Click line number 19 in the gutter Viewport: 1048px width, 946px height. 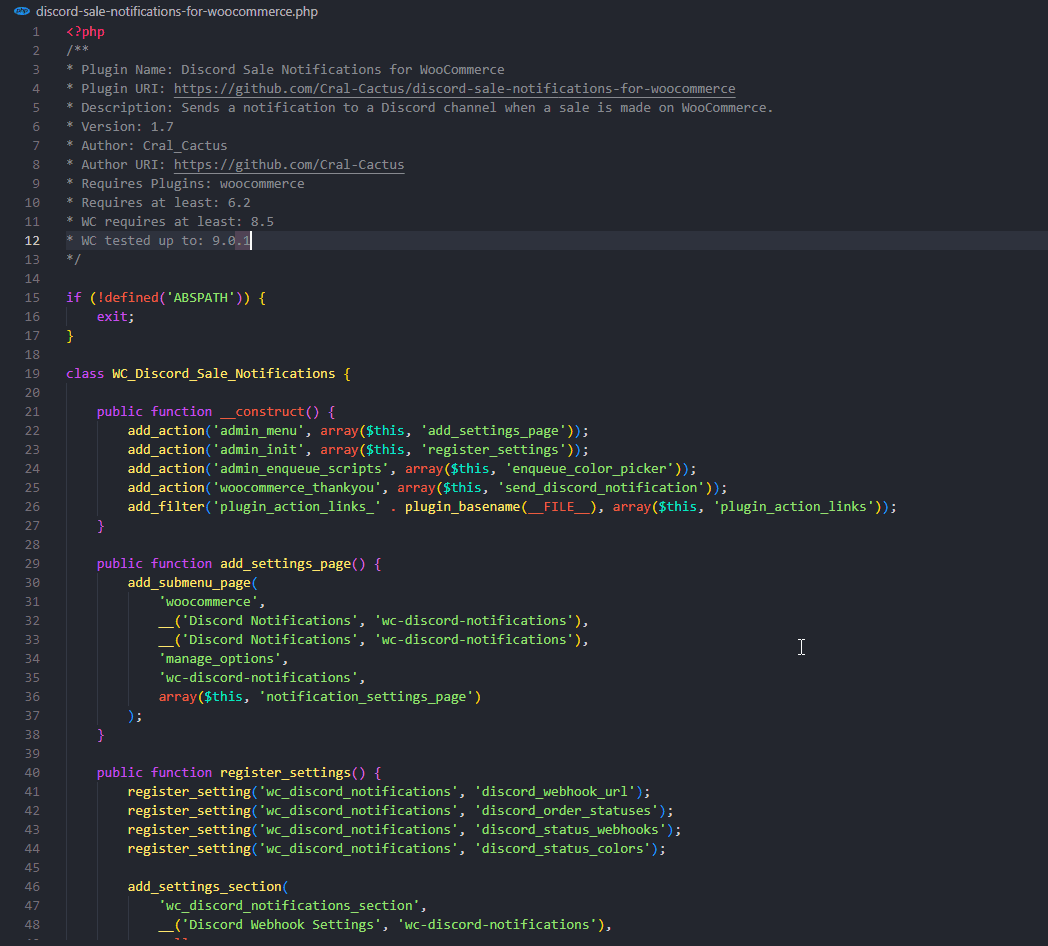click(34, 374)
